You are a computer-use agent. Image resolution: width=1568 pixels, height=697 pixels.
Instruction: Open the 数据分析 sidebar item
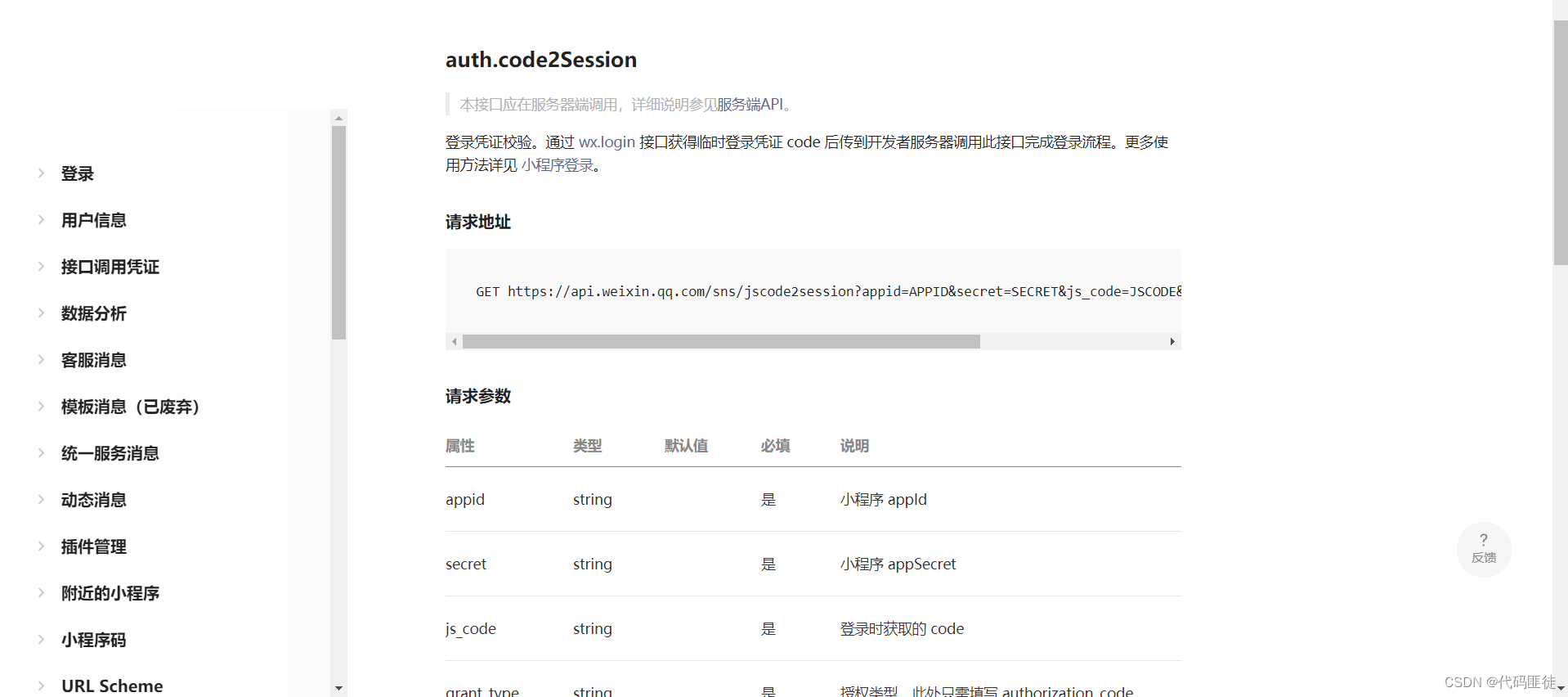(94, 313)
